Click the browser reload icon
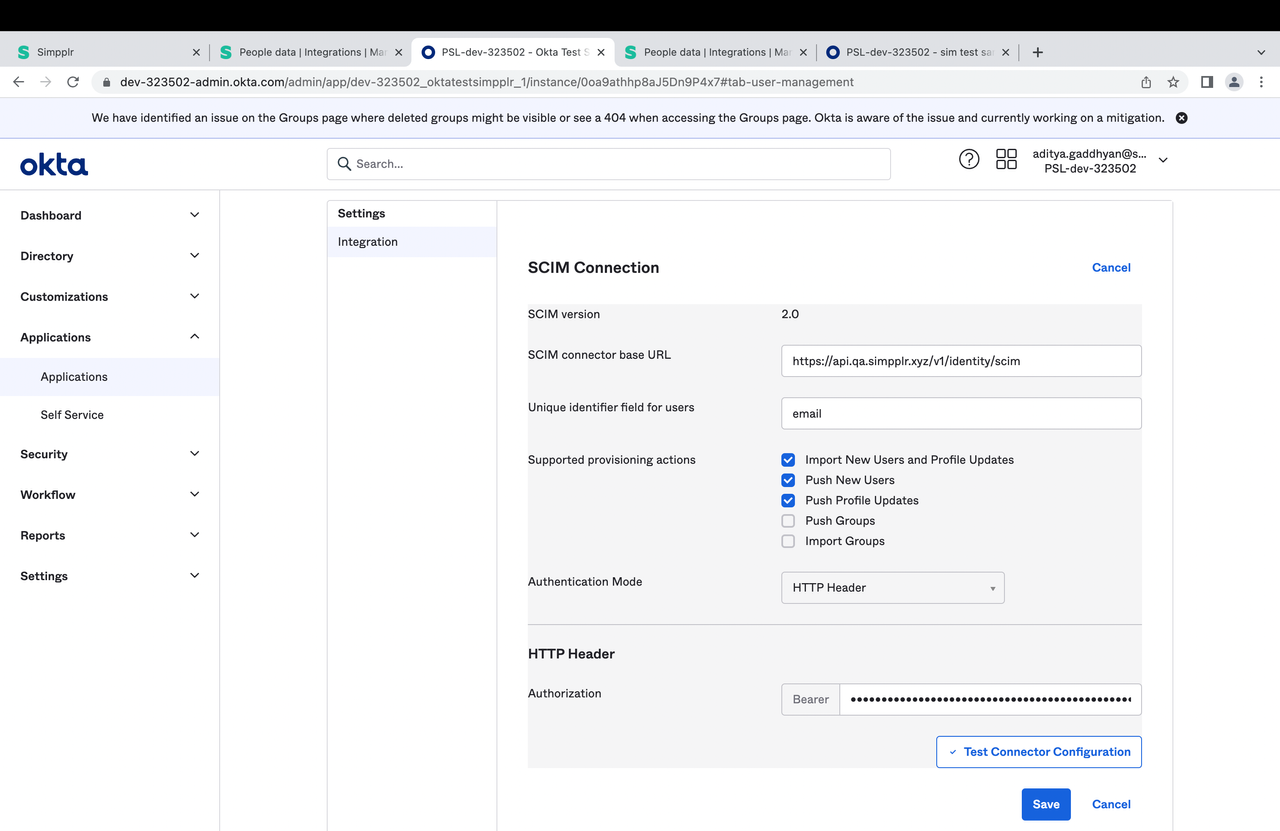Viewport: 1280px width, 831px height. pos(72,82)
